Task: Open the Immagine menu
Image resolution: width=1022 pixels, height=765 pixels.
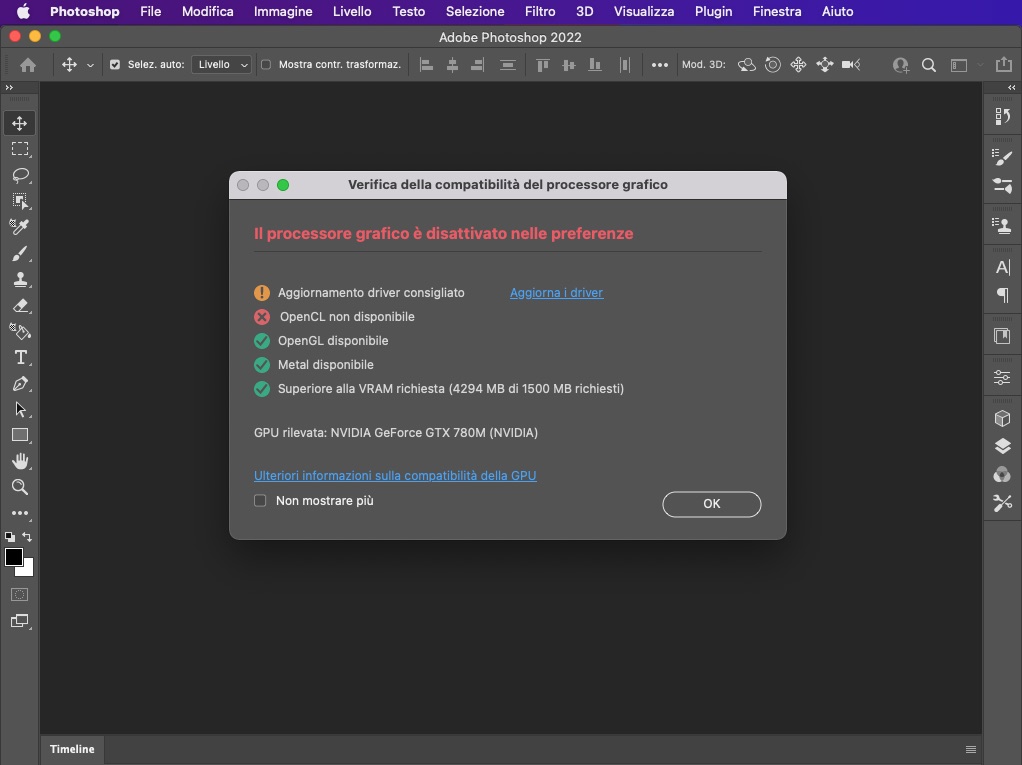Action: (x=283, y=12)
